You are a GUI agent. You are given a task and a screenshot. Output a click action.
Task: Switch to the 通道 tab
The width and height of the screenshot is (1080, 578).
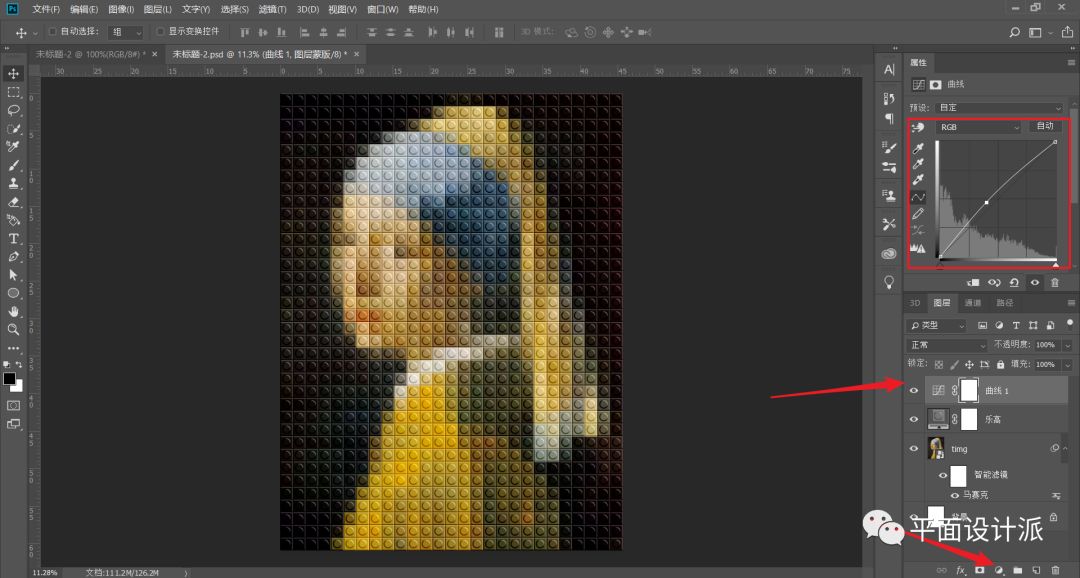pos(972,303)
